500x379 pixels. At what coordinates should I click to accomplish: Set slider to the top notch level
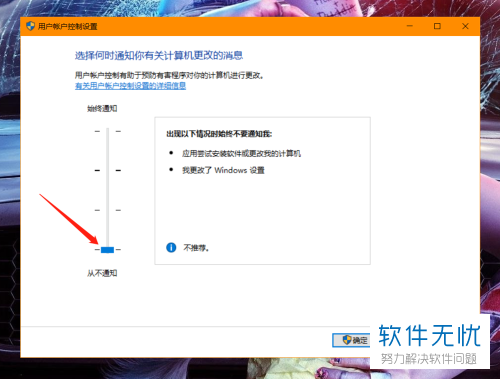point(108,131)
